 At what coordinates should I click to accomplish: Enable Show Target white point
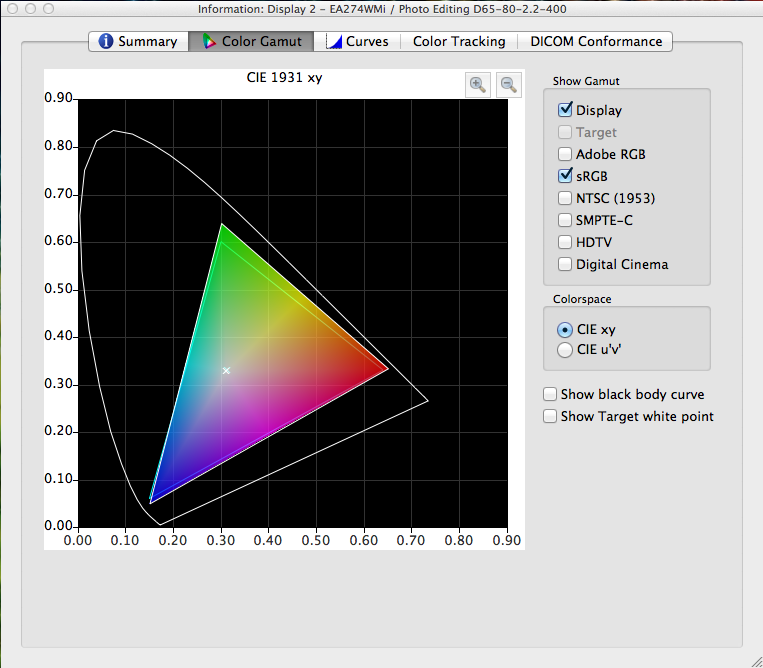(x=550, y=416)
